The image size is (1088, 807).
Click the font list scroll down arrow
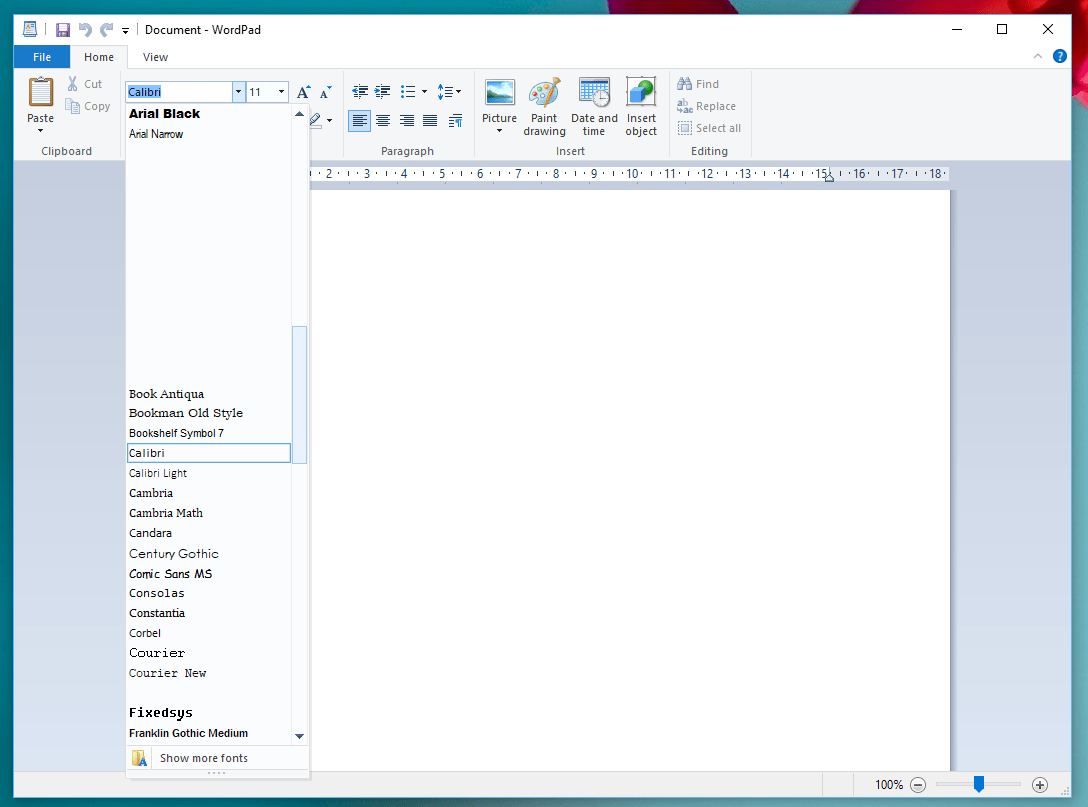[300, 736]
